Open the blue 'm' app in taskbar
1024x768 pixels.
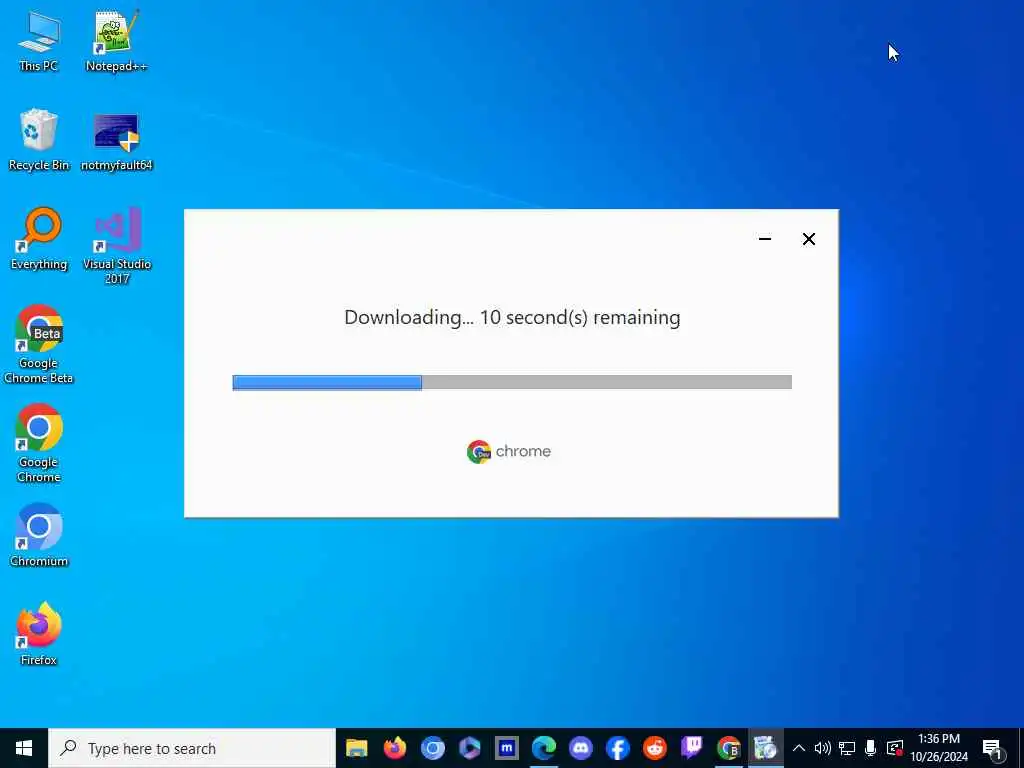tap(507, 748)
